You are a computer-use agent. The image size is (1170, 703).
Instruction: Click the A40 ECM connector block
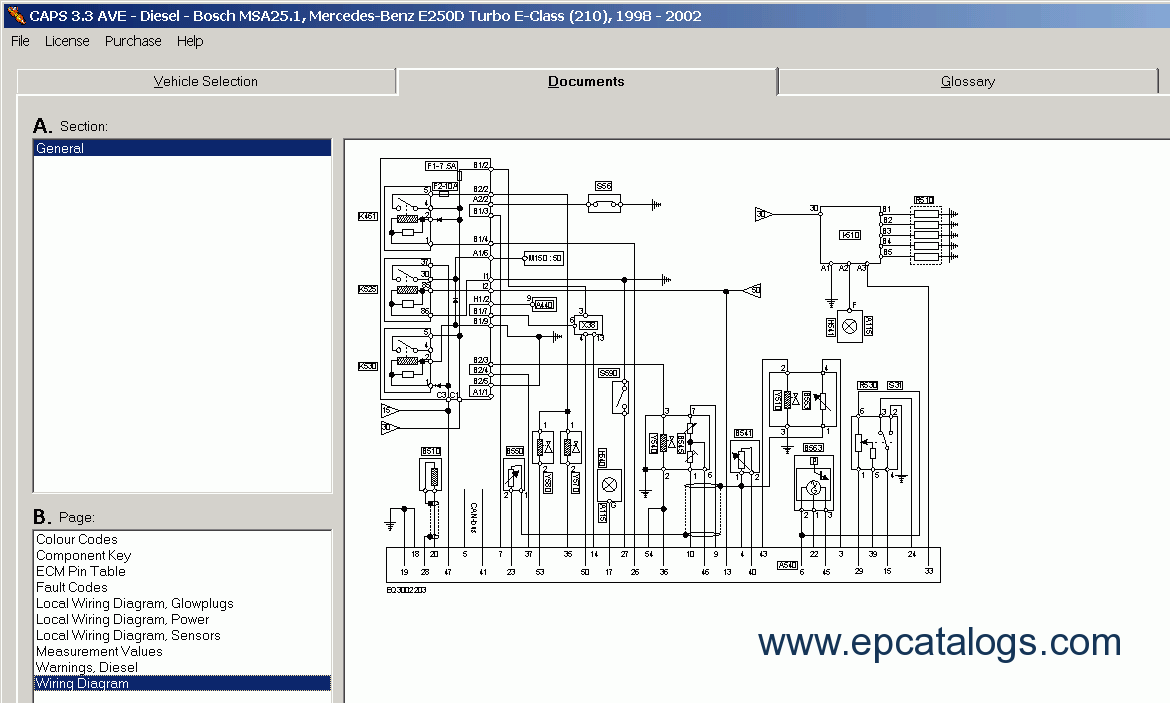(663, 565)
